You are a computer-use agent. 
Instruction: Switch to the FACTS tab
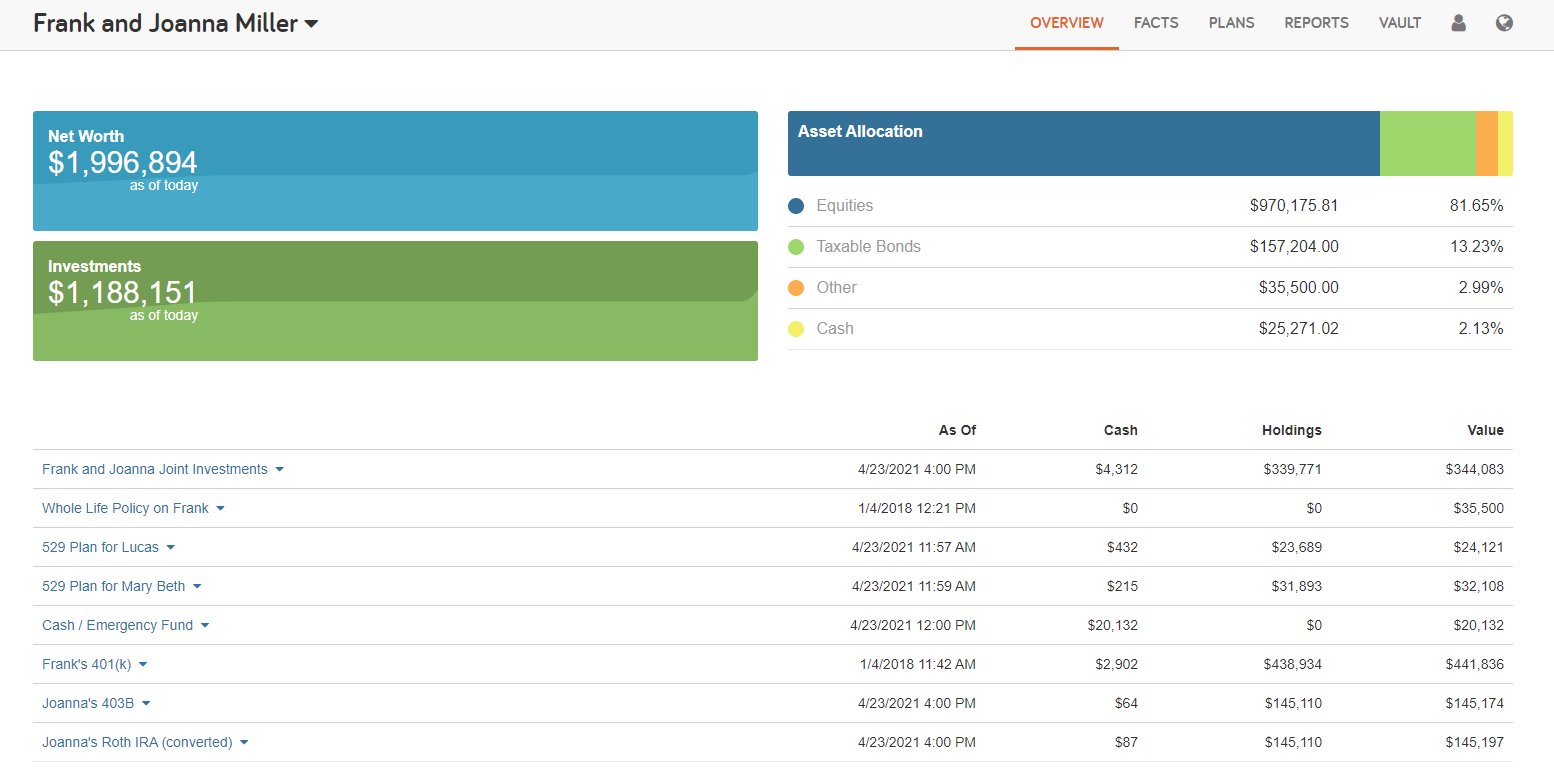tap(1156, 22)
